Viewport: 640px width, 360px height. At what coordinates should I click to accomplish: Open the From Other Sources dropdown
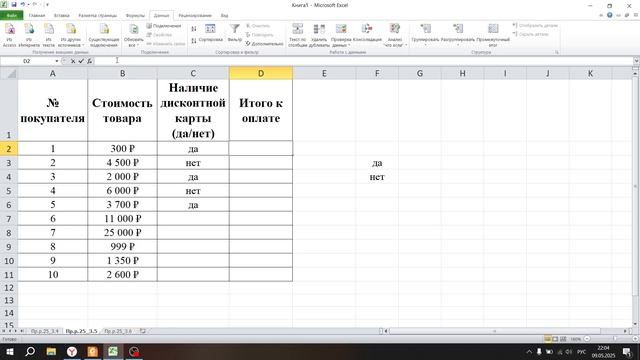[x=71, y=35]
